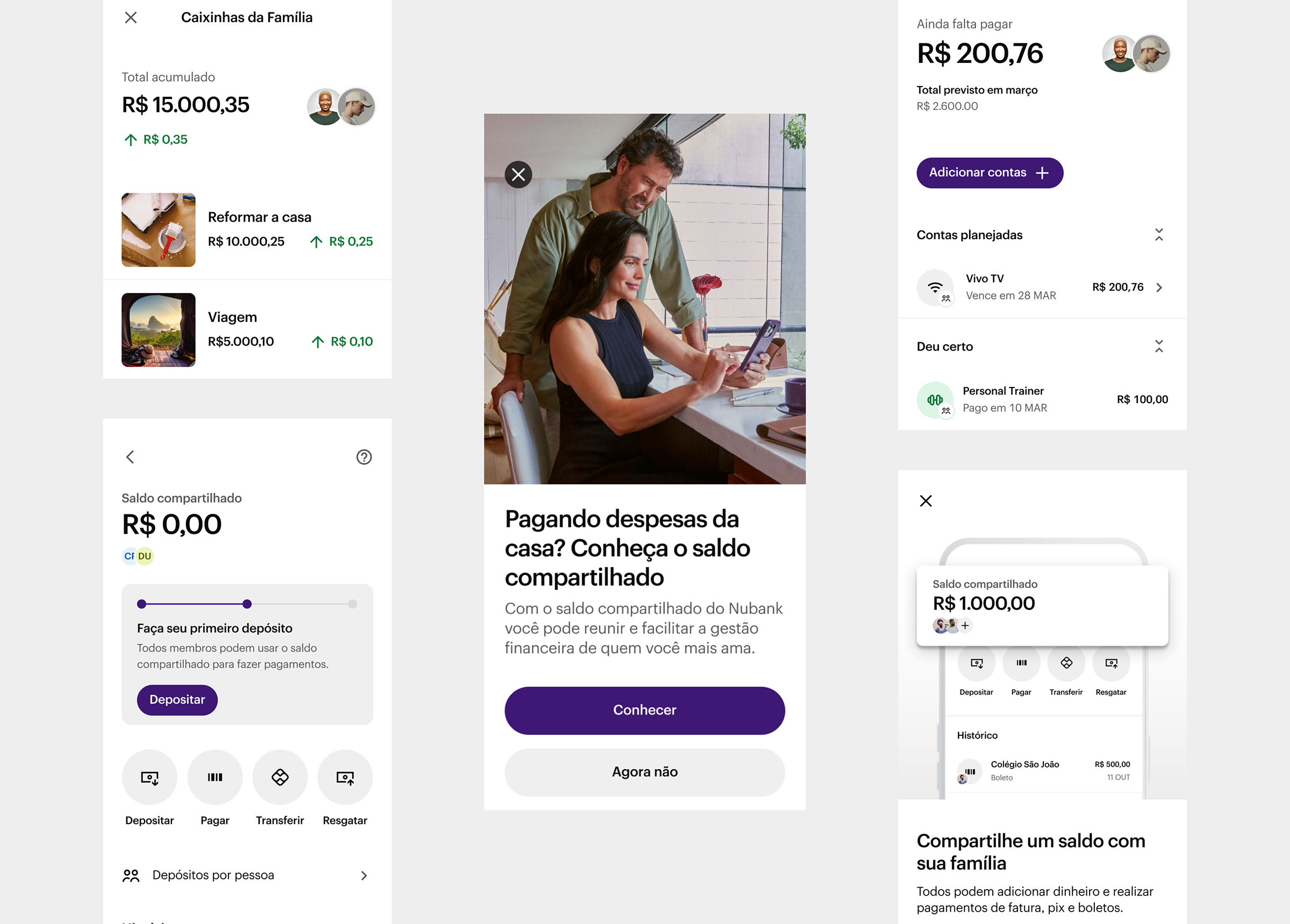The width and height of the screenshot is (1290, 924).
Task: Collapse the Deu certo section
Action: (x=1159, y=347)
